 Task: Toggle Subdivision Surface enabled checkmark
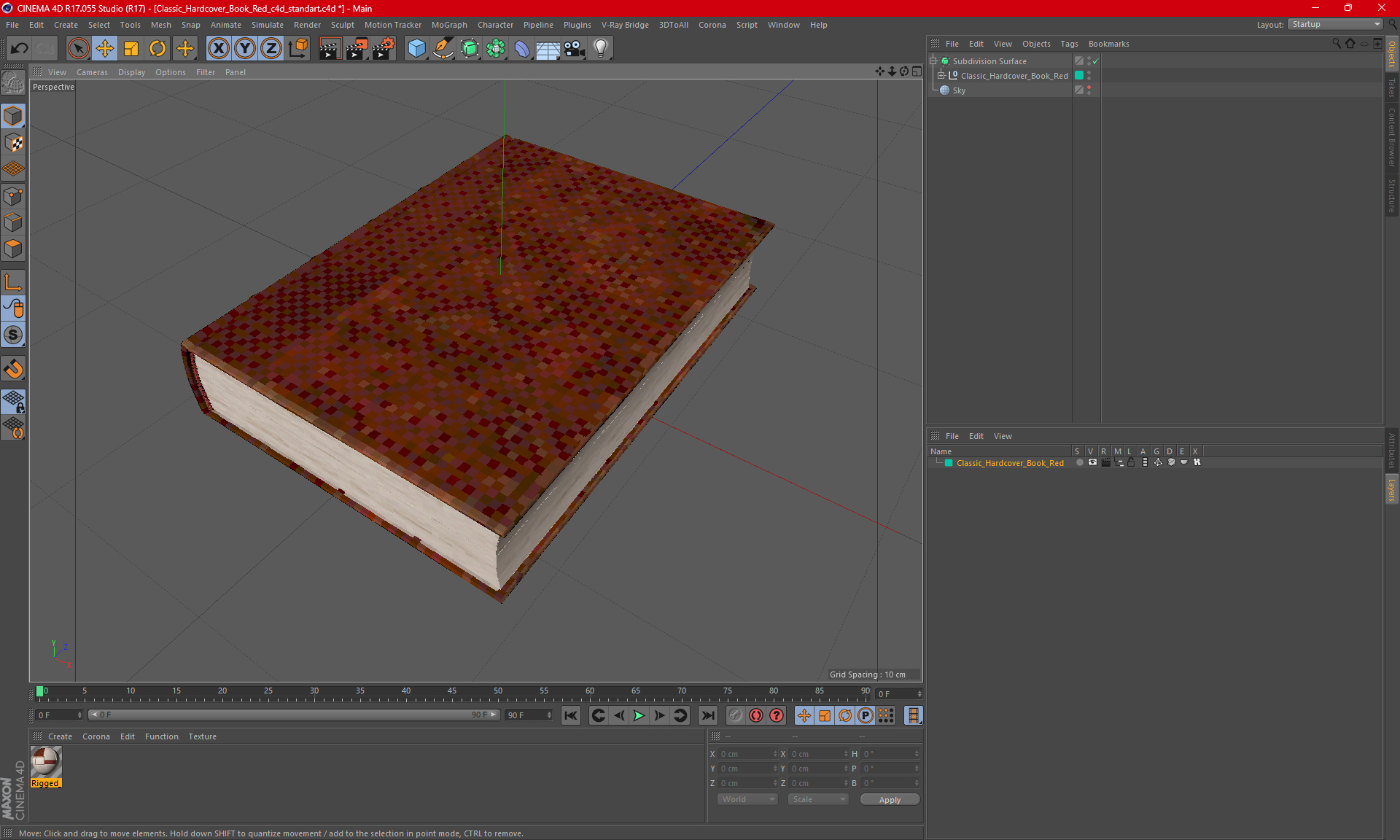[1095, 61]
